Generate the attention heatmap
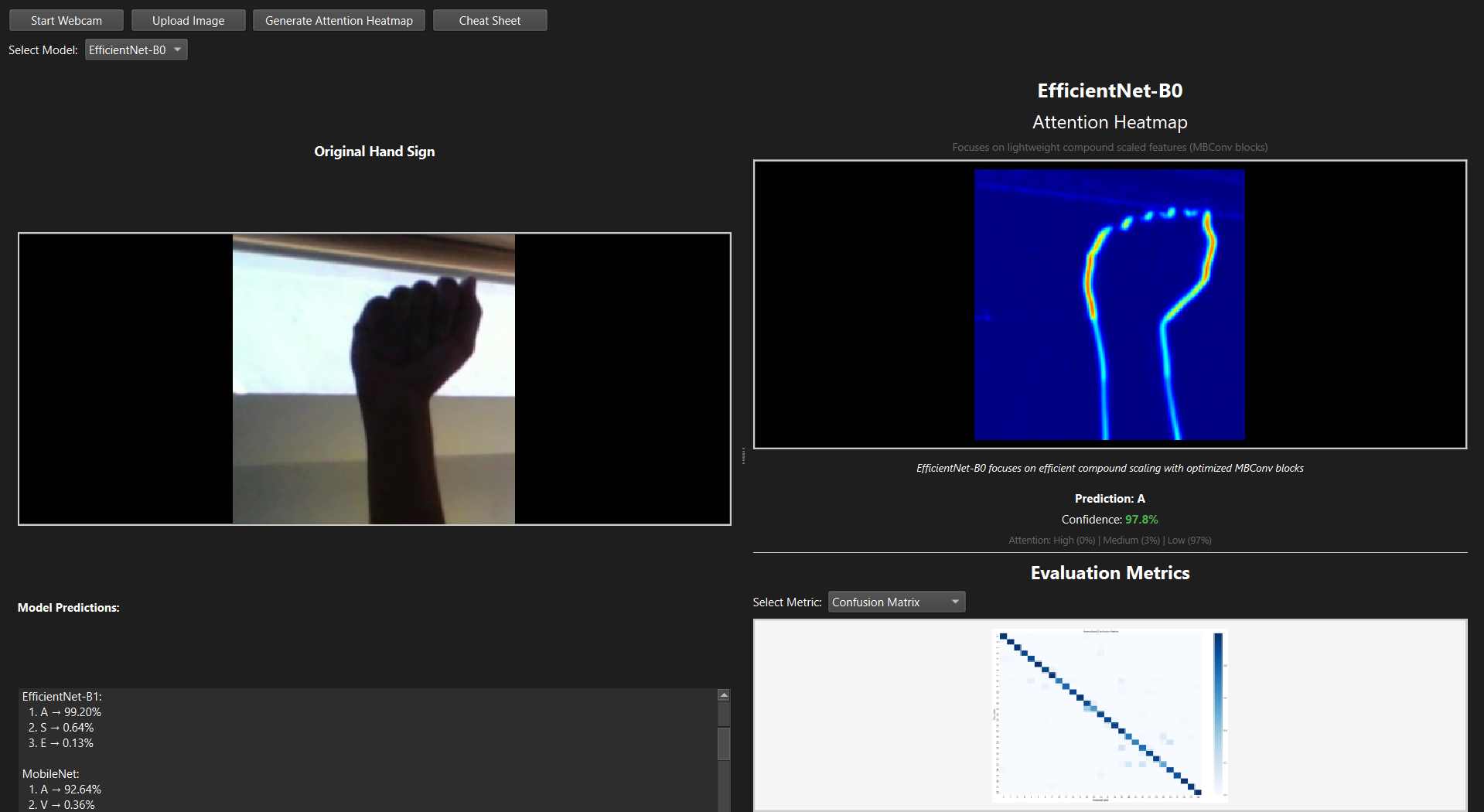Image resolution: width=1484 pixels, height=812 pixels. point(339,21)
